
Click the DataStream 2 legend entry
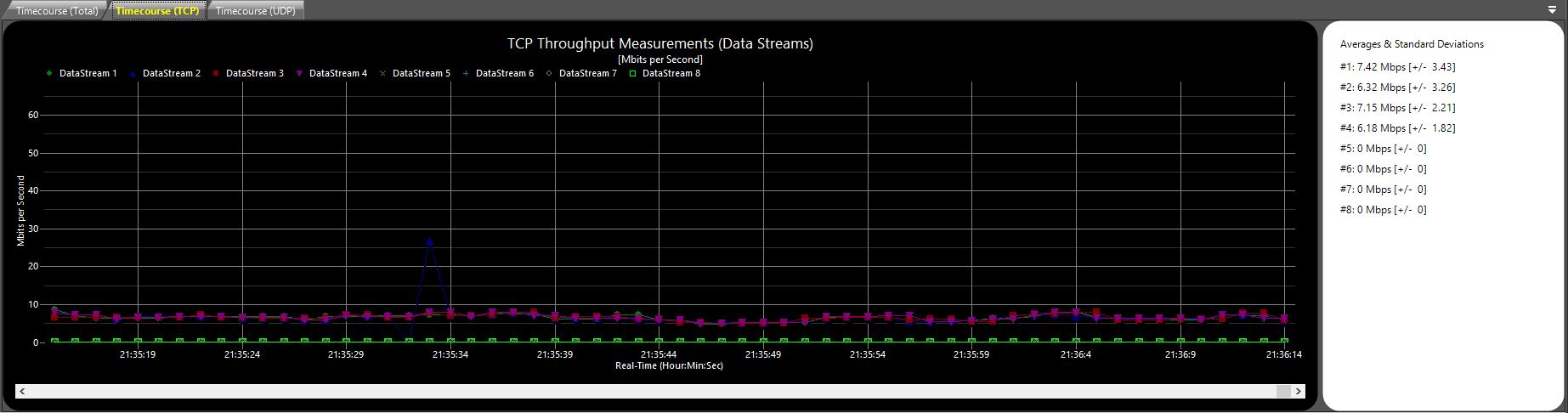coord(166,74)
